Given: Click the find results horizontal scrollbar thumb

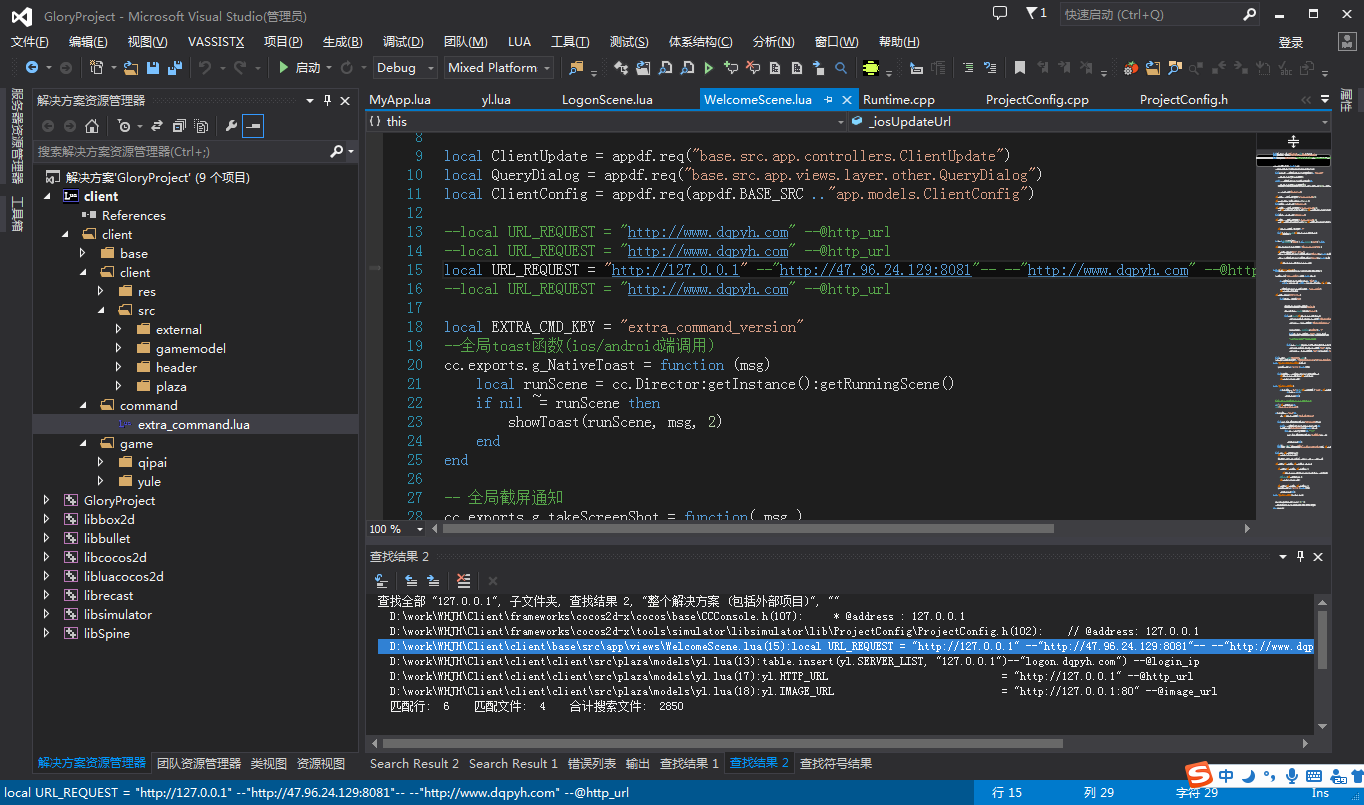Looking at the screenshot, I should pos(722,743).
